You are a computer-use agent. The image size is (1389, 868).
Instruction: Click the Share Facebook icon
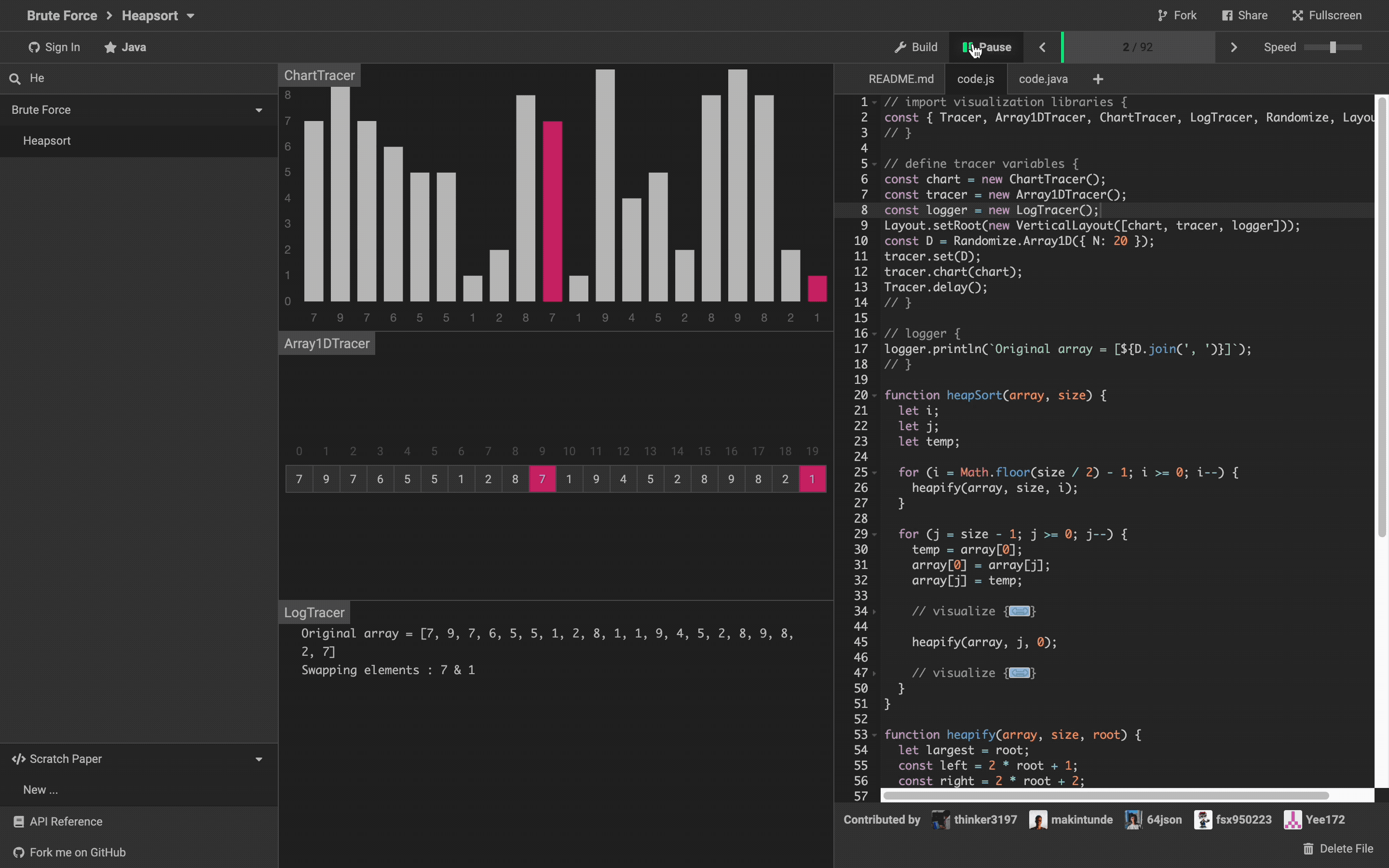tap(1227, 15)
